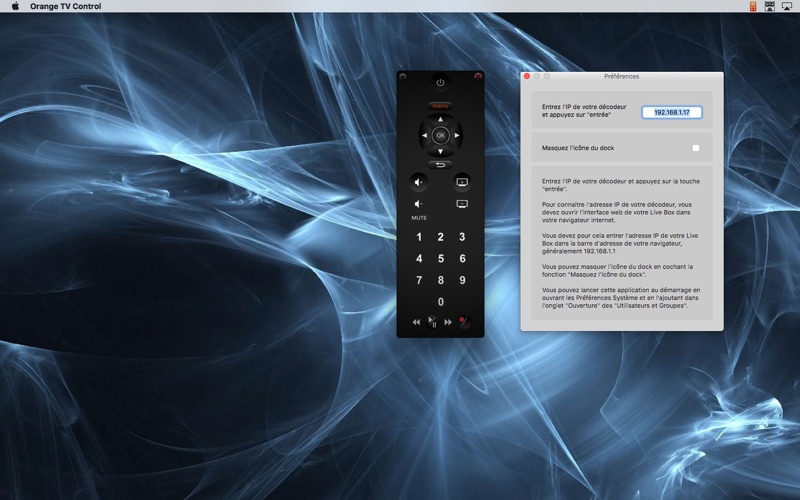Close the remote with the red X icon
Viewport: 800px width, 500px height.
478,76
